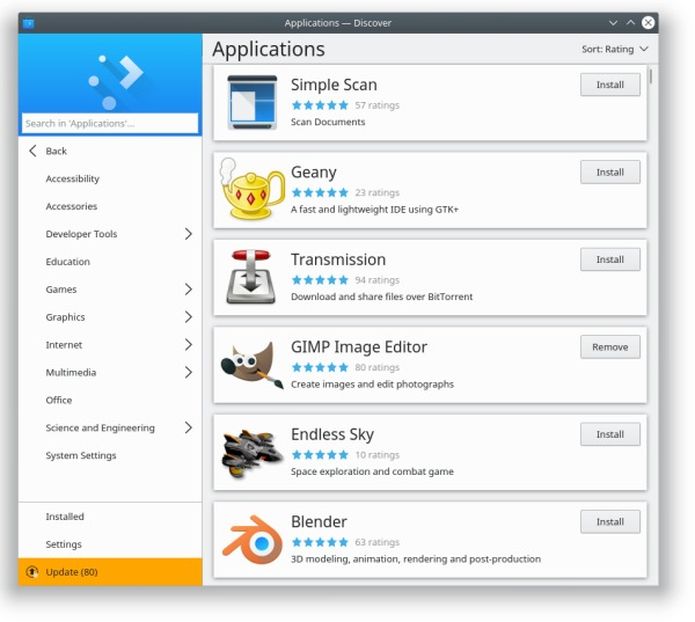Viewport: 695px width, 622px height.
Task: Click the Simple Scan app icon
Action: [x=252, y=103]
